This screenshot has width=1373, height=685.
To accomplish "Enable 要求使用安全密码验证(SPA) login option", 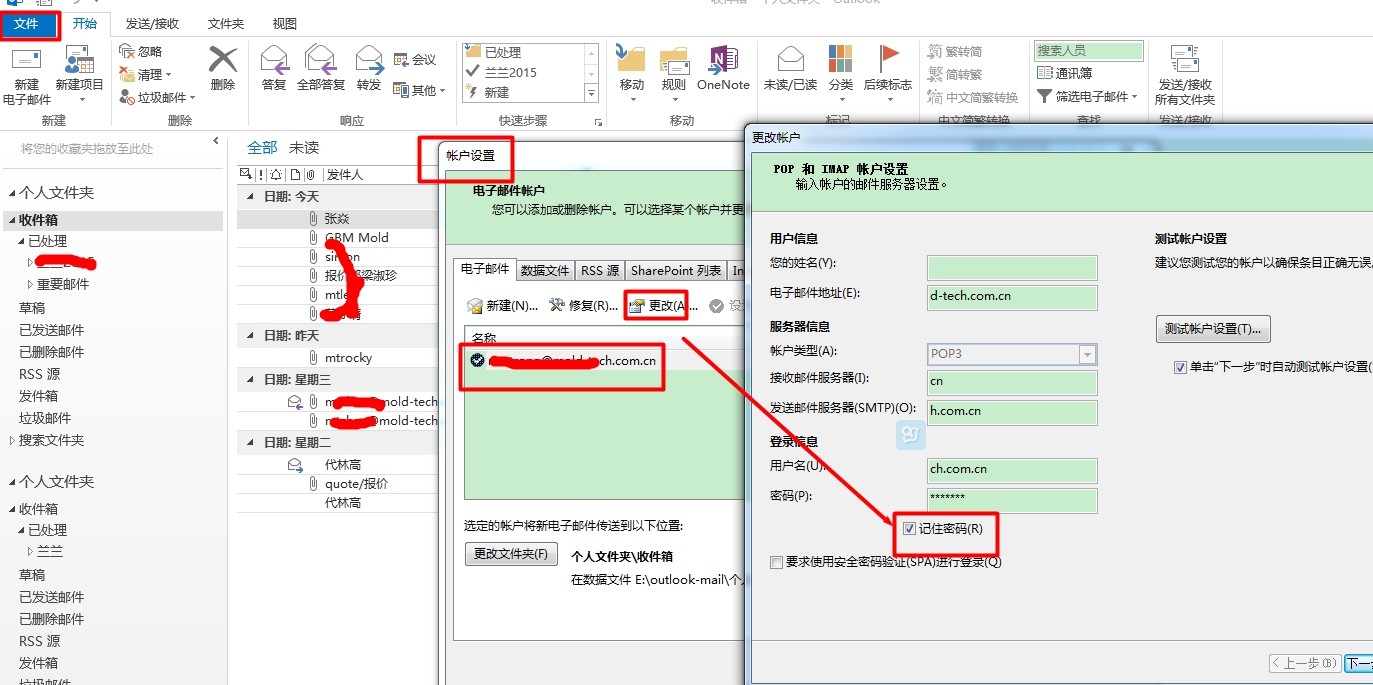I will tap(775, 562).
